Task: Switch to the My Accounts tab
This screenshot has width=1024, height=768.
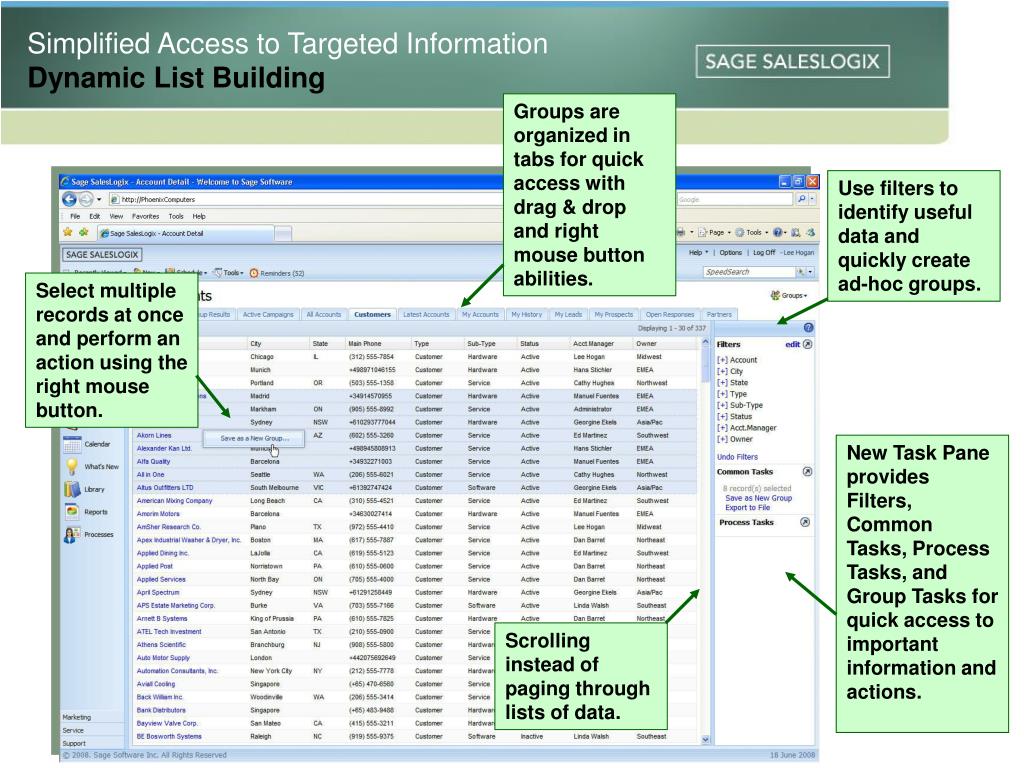Action: pos(480,315)
